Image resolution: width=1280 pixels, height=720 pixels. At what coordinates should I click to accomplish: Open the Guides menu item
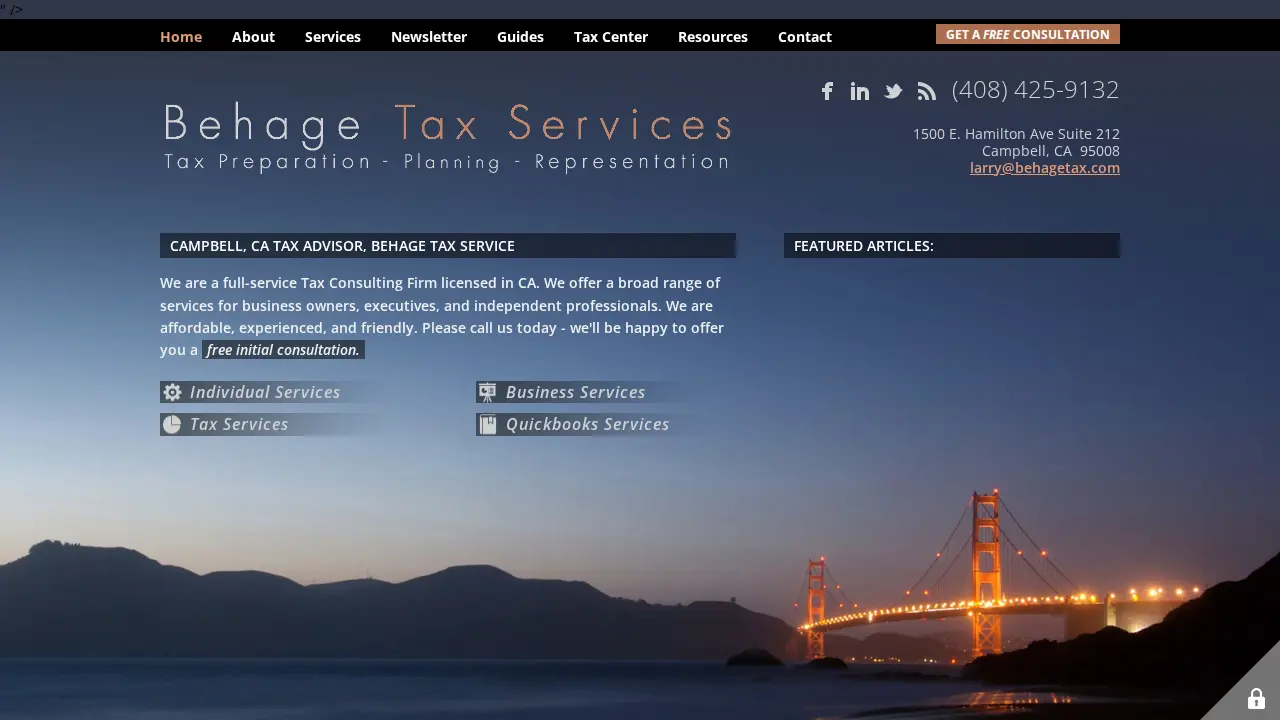pyautogui.click(x=520, y=36)
